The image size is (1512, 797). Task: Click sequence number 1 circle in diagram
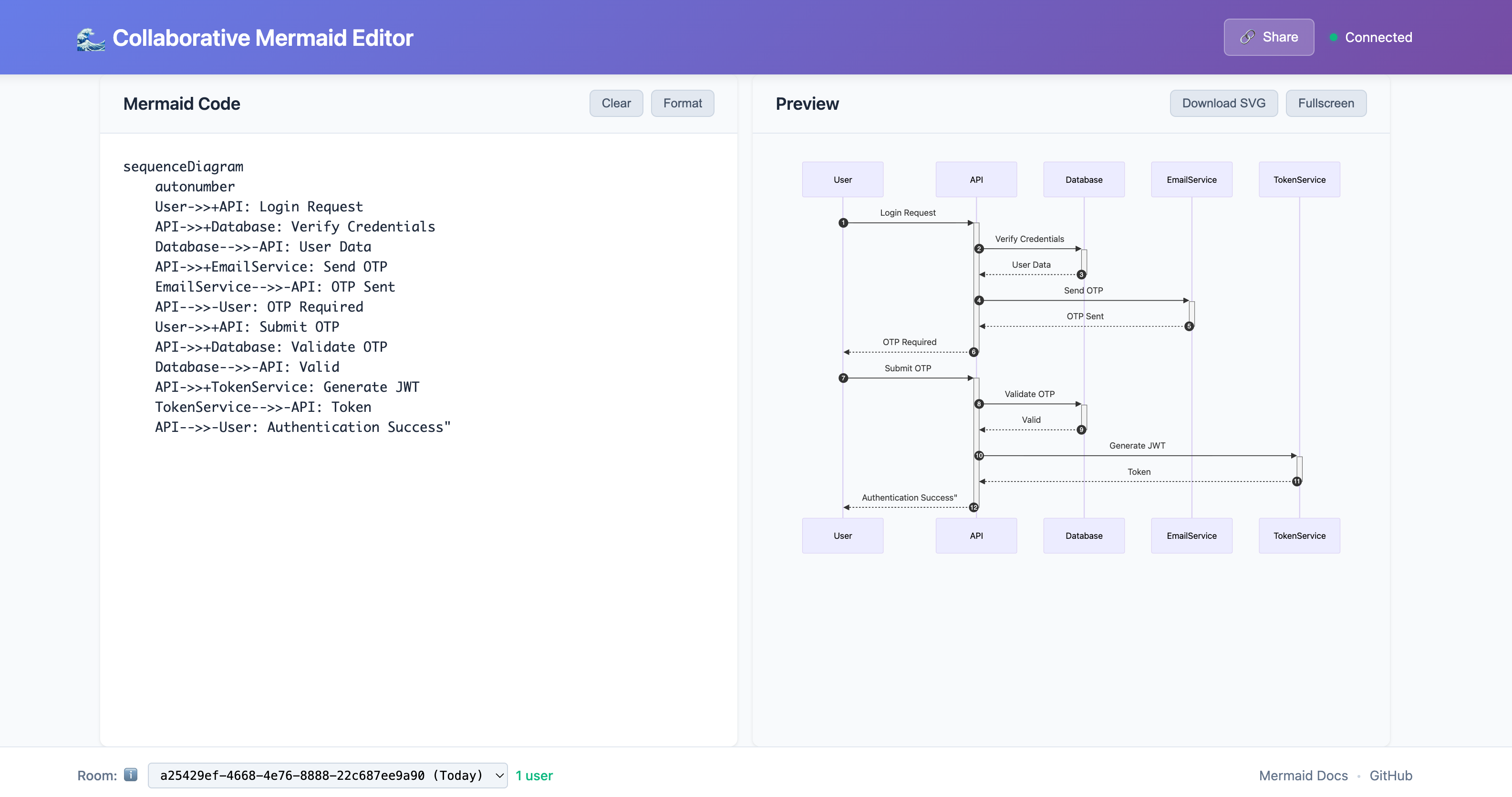(x=843, y=222)
